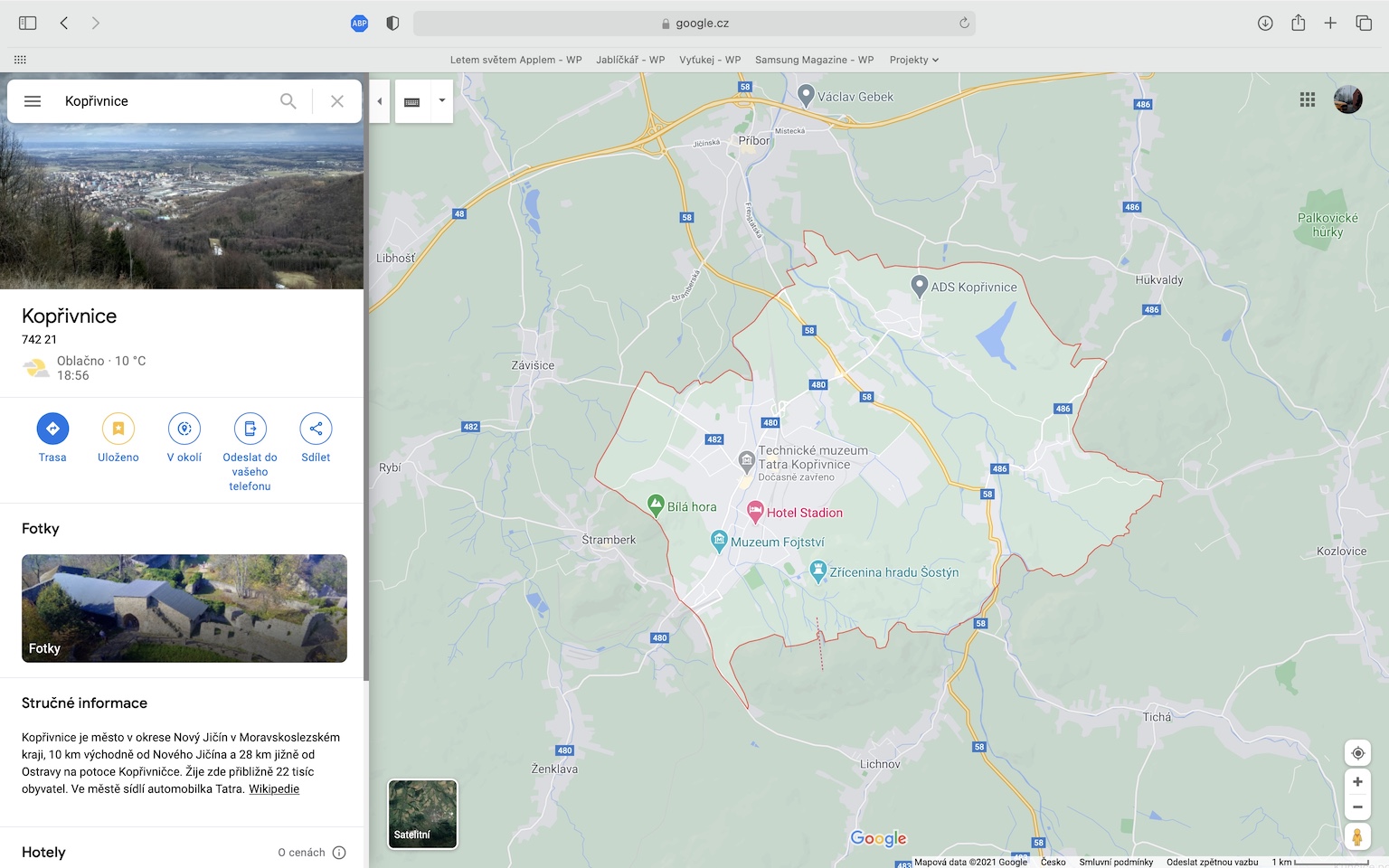The width and height of the screenshot is (1389, 868).
Task: Toggle the on-screen keyboard input tool
Action: [x=412, y=101]
